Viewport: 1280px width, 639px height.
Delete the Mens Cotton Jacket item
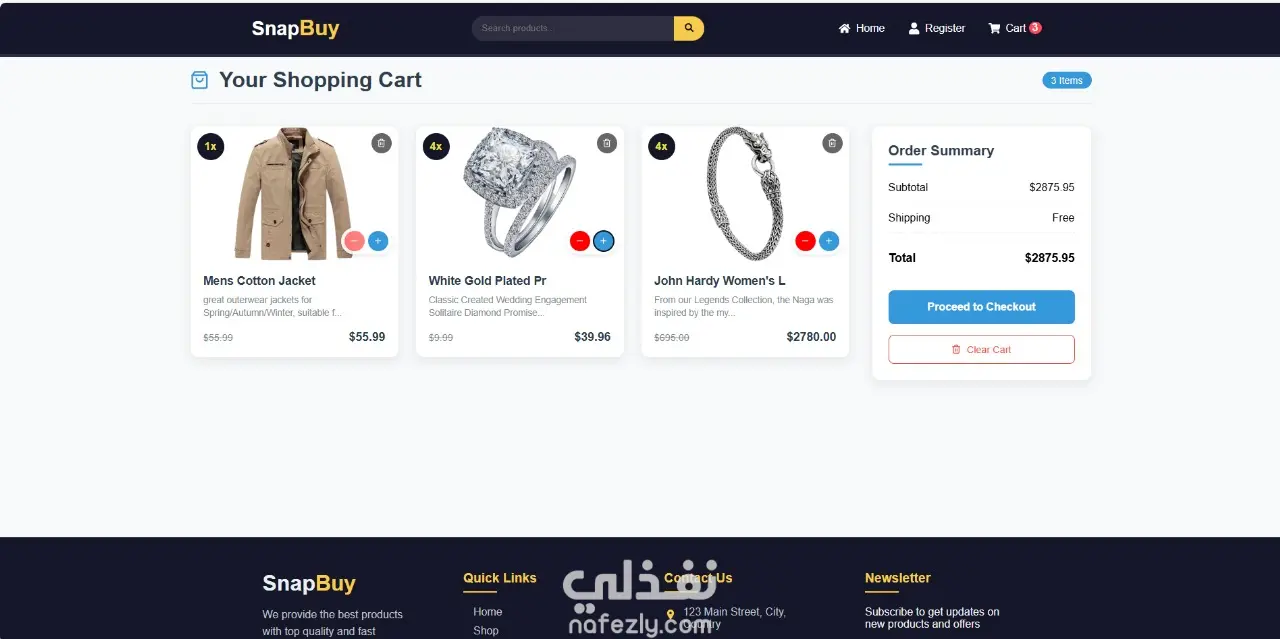(381, 143)
